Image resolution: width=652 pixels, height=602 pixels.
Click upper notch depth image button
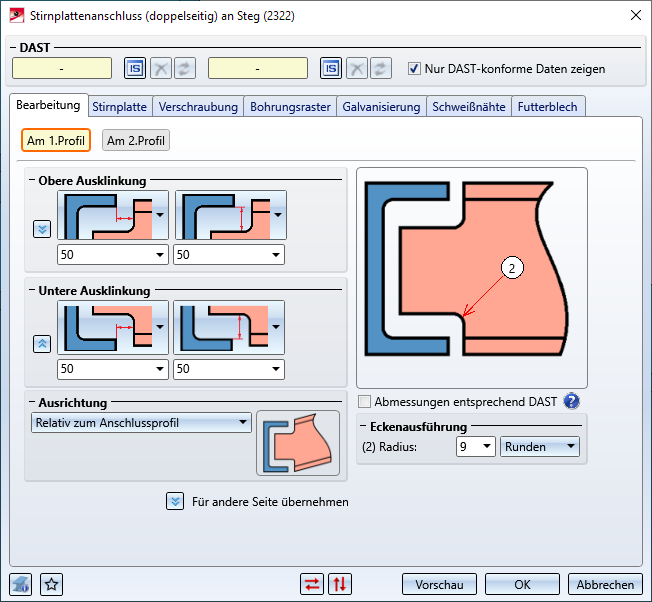(230, 215)
